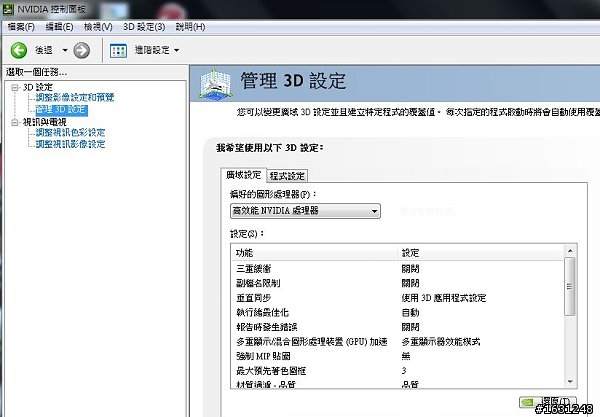This screenshot has height=417, width=600.
Task: Select 調整視訊色彩設定 in the tree
Action: click(70, 132)
